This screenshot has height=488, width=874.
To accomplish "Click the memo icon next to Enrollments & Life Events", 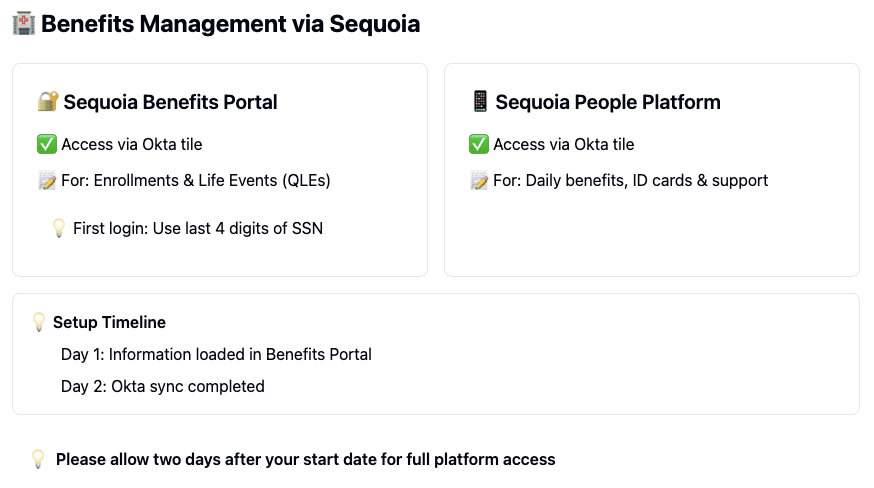I will 47,181.
